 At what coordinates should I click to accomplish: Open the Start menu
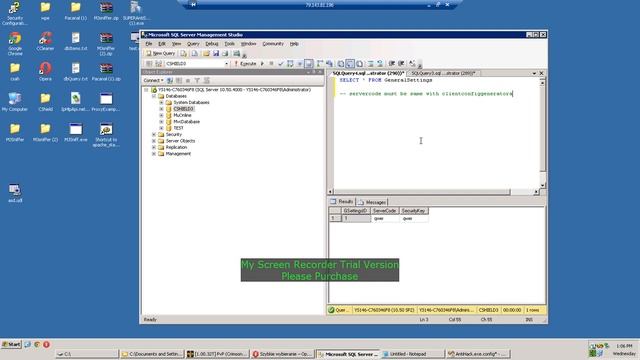pyautogui.click(x=11, y=344)
